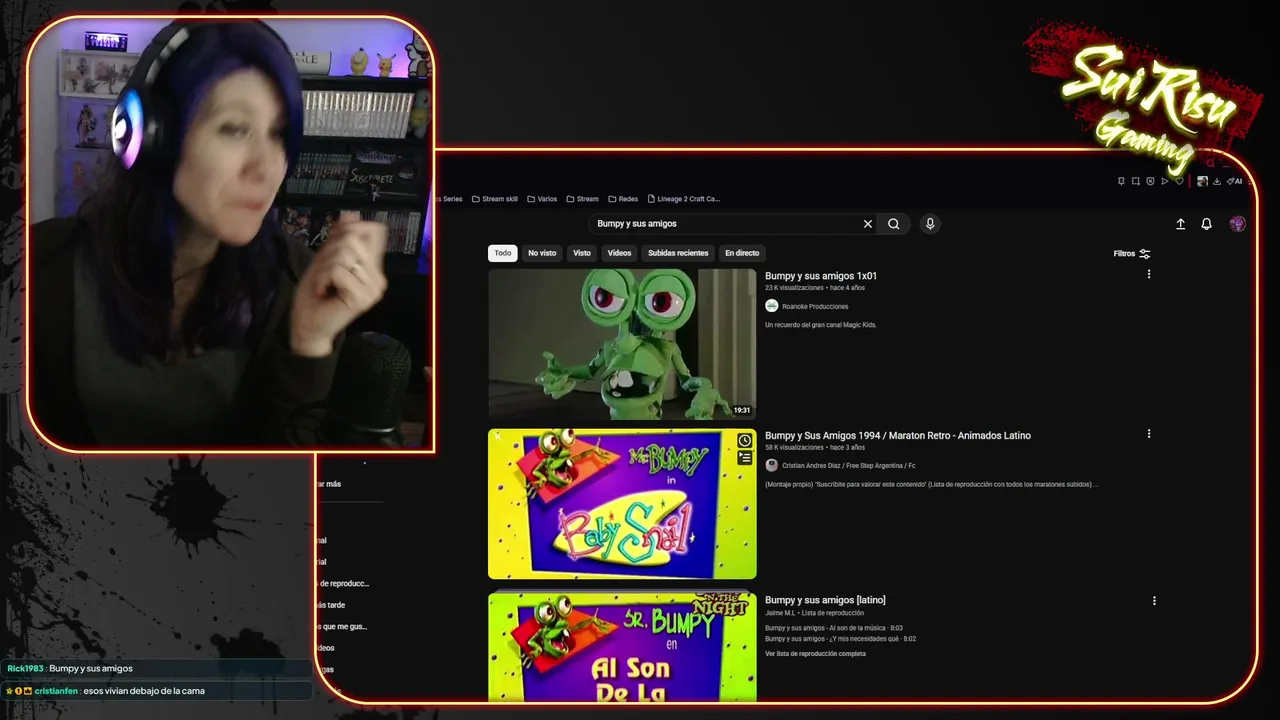Open the YouTube upload/create icon
The image size is (1280, 720).
(1180, 224)
